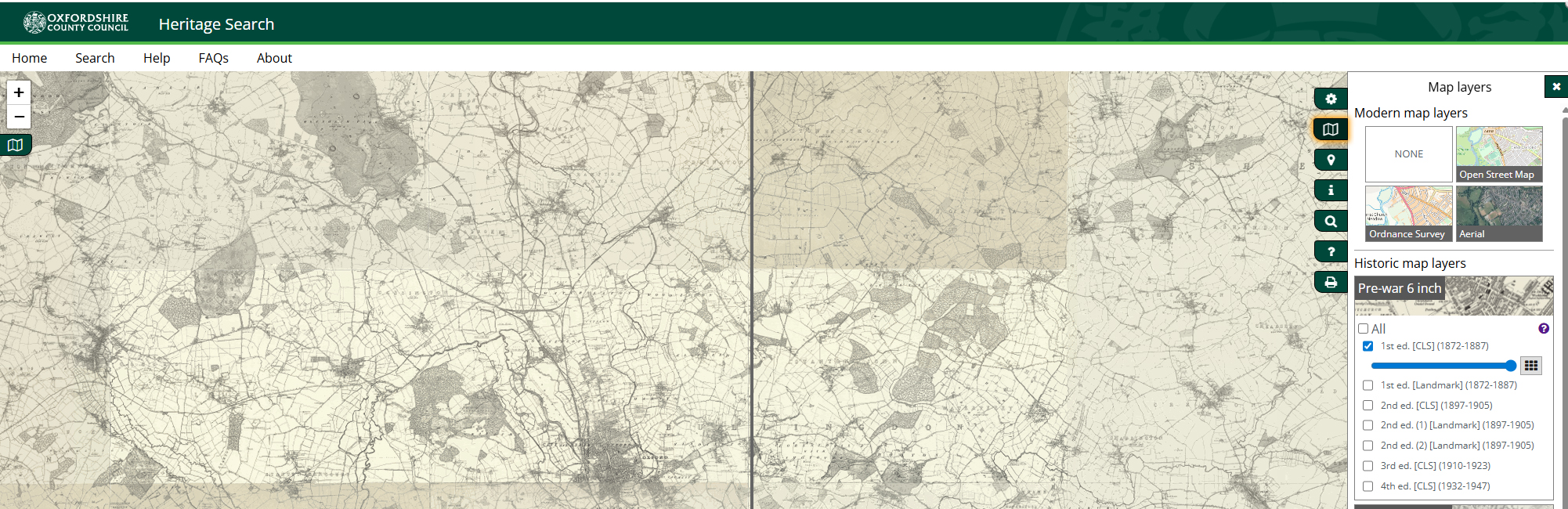1568x509 pixels.
Task: Open the settings gear tool
Action: (x=1331, y=99)
